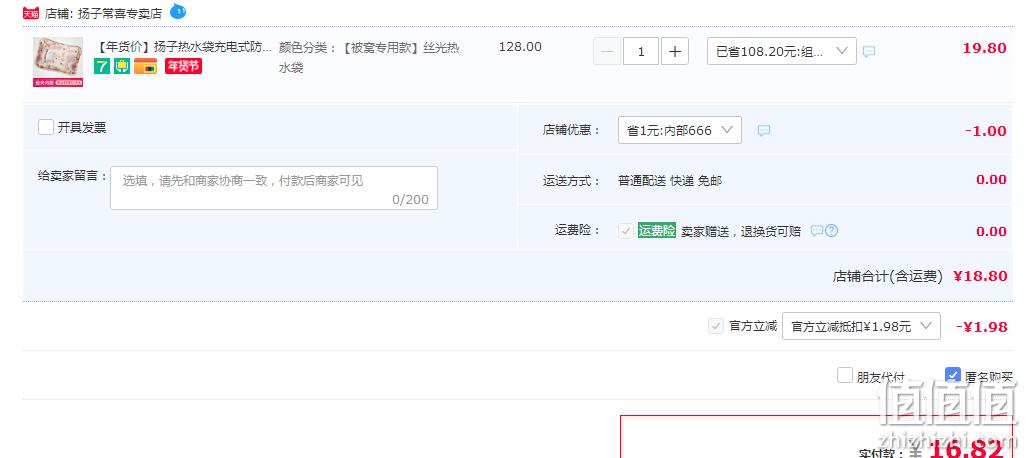1027x458 pixels.
Task: Click the unit price 128.00
Action: (520, 47)
